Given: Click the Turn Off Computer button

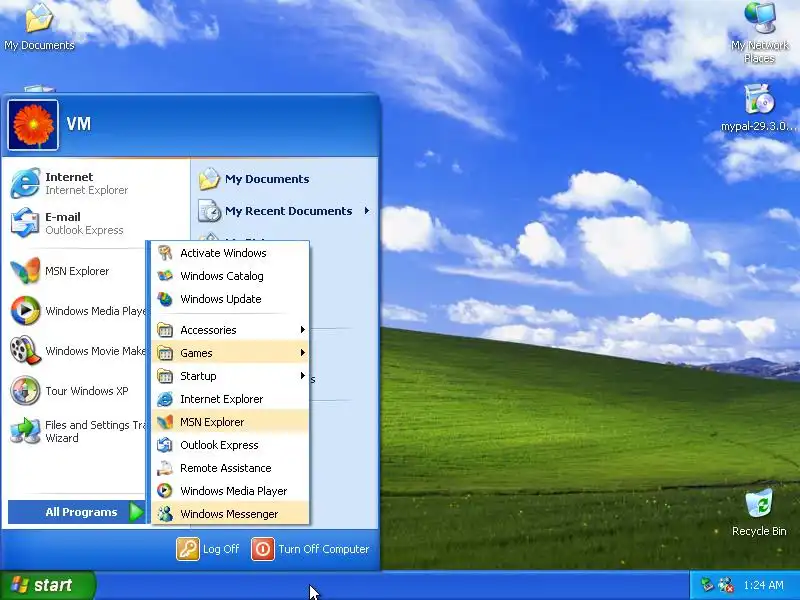Looking at the screenshot, I should tap(310, 549).
